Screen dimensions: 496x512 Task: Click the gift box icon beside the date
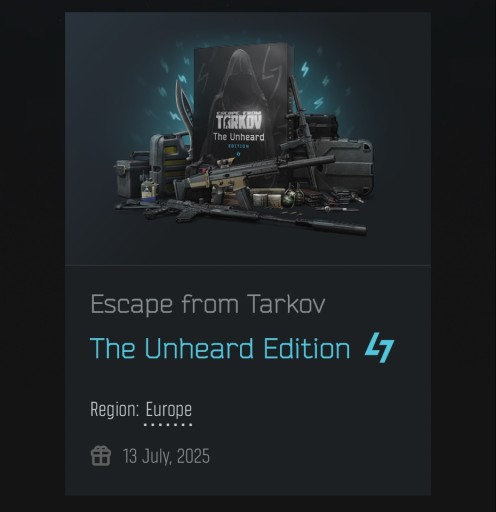[x=101, y=456]
